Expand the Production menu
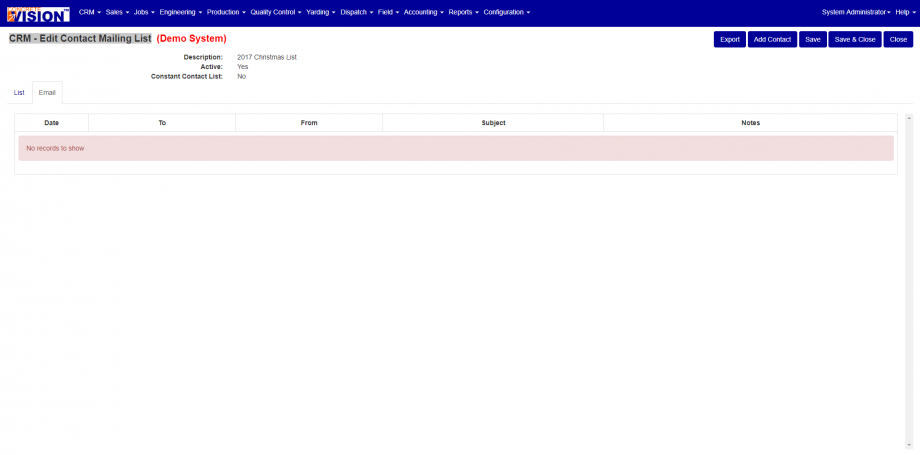The image size is (920, 455). tap(226, 12)
